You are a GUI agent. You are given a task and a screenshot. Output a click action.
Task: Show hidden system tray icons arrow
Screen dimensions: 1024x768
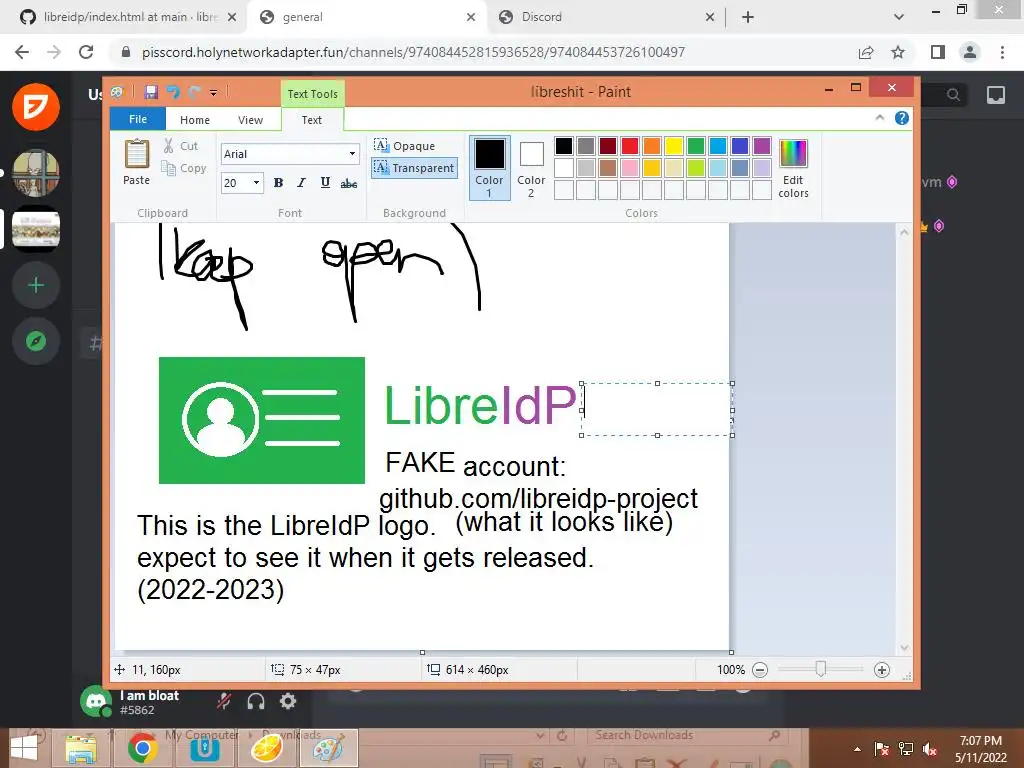pyautogui.click(x=857, y=750)
